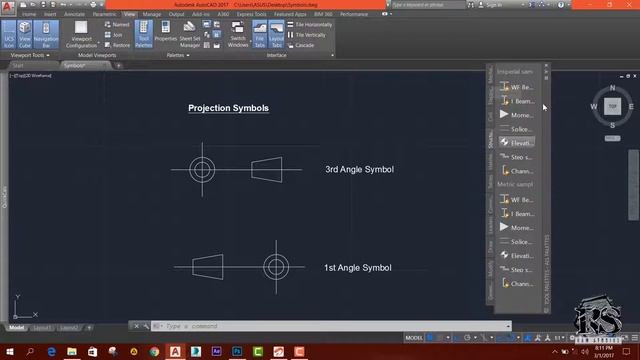Viewport: 640px width, 360px height.
Task: Click Tile Vertically
Action: click(x=307, y=35)
